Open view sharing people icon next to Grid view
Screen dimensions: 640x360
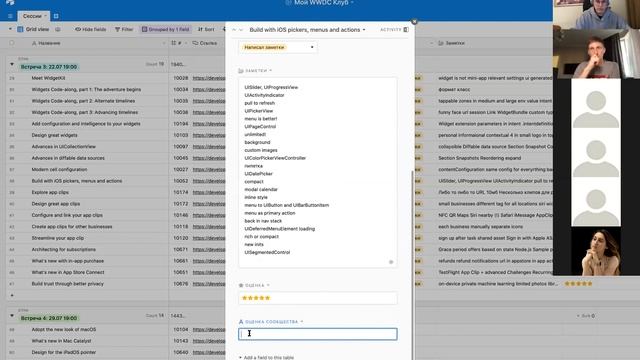(58, 29)
